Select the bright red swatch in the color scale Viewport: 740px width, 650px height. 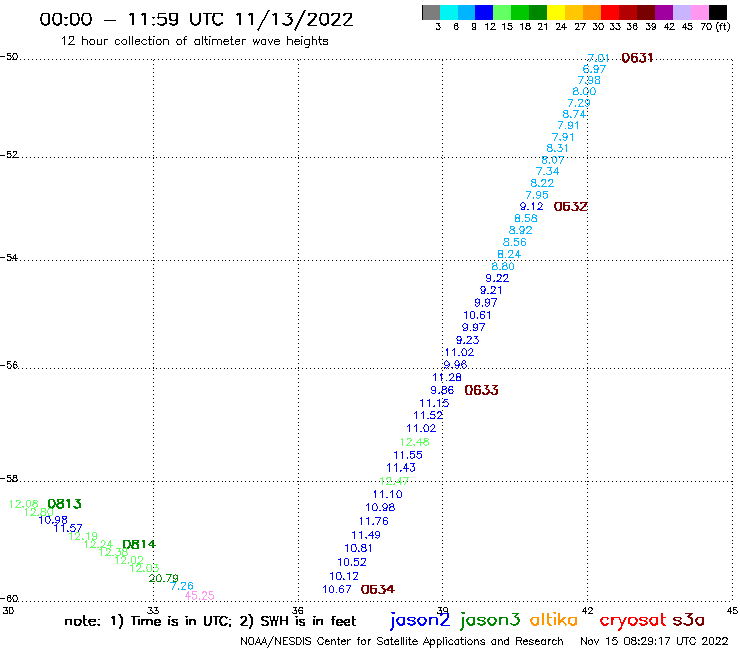coord(609,12)
